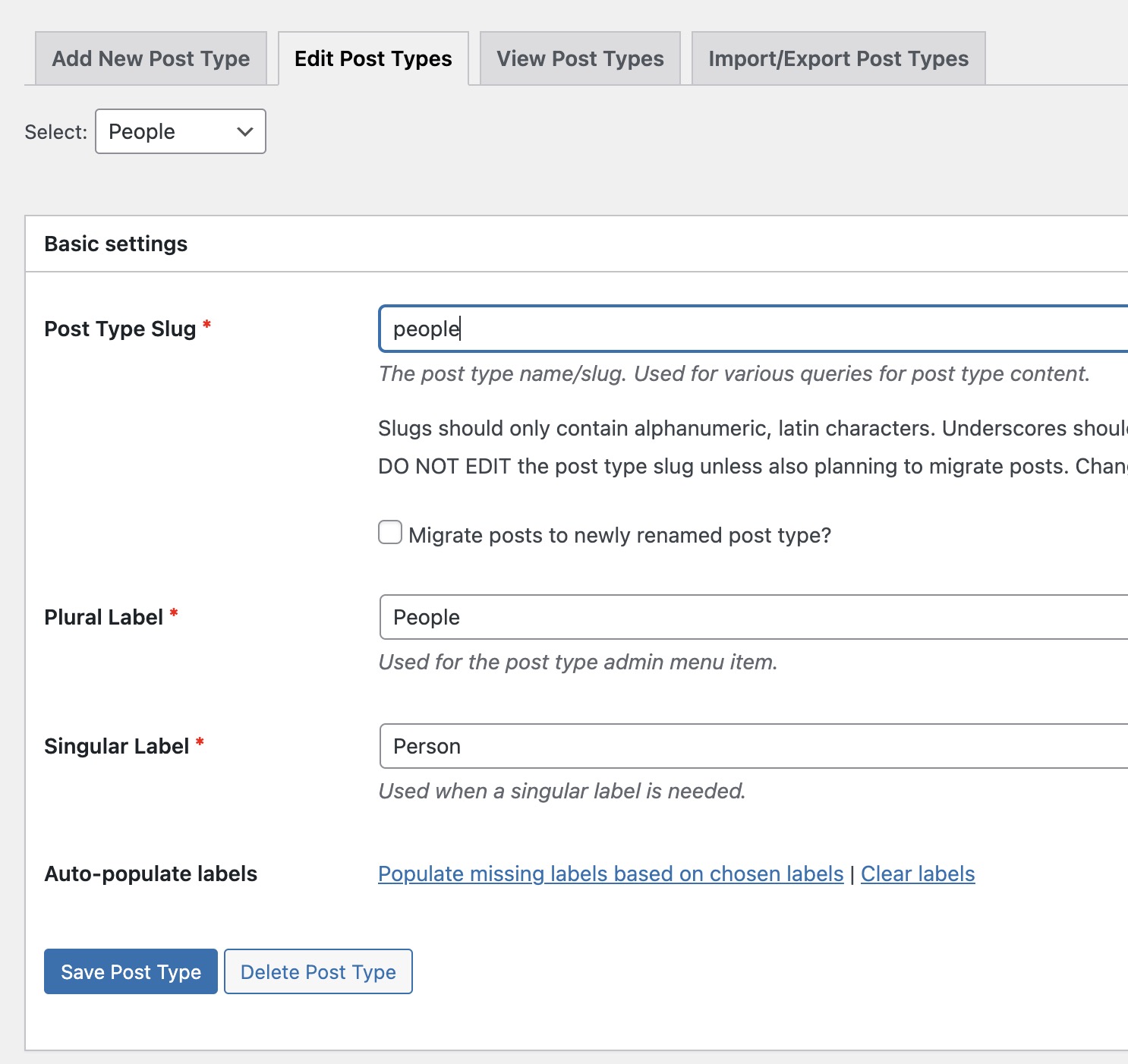This screenshot has width=1128, height=1064.
Task: Click the Clear labels link
Action: point(917,874)
